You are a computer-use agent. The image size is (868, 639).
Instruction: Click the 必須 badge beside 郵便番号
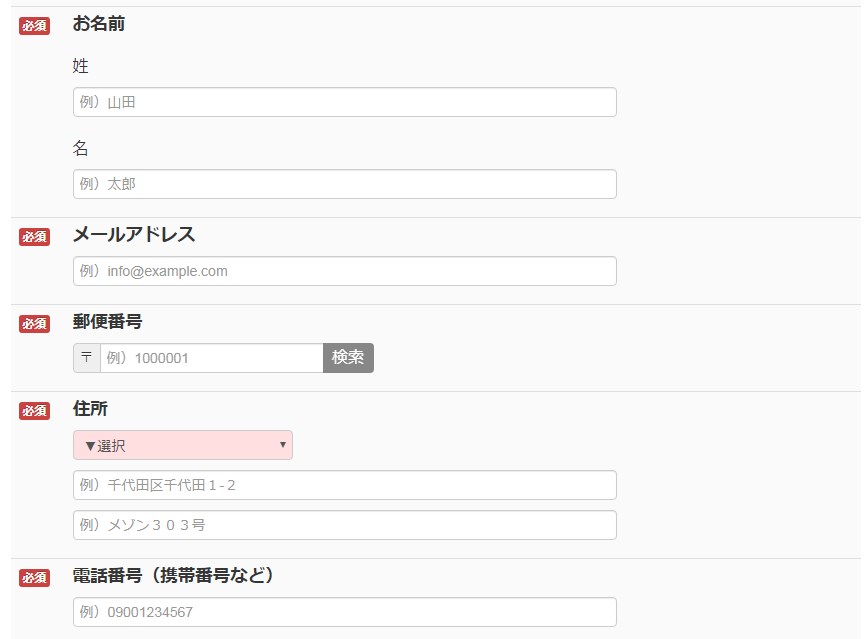click(34, 324)
